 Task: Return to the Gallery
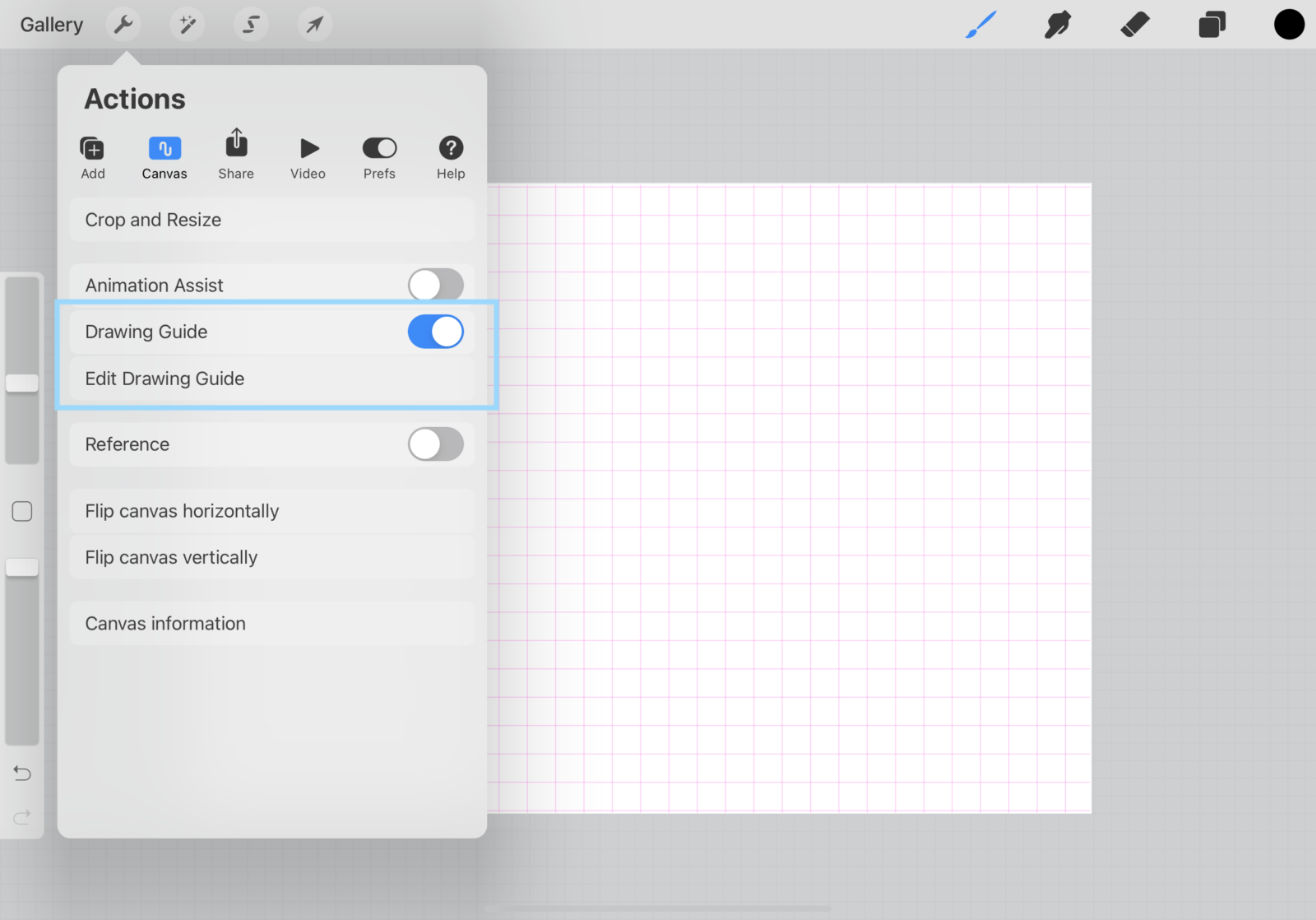pos(51,24)
